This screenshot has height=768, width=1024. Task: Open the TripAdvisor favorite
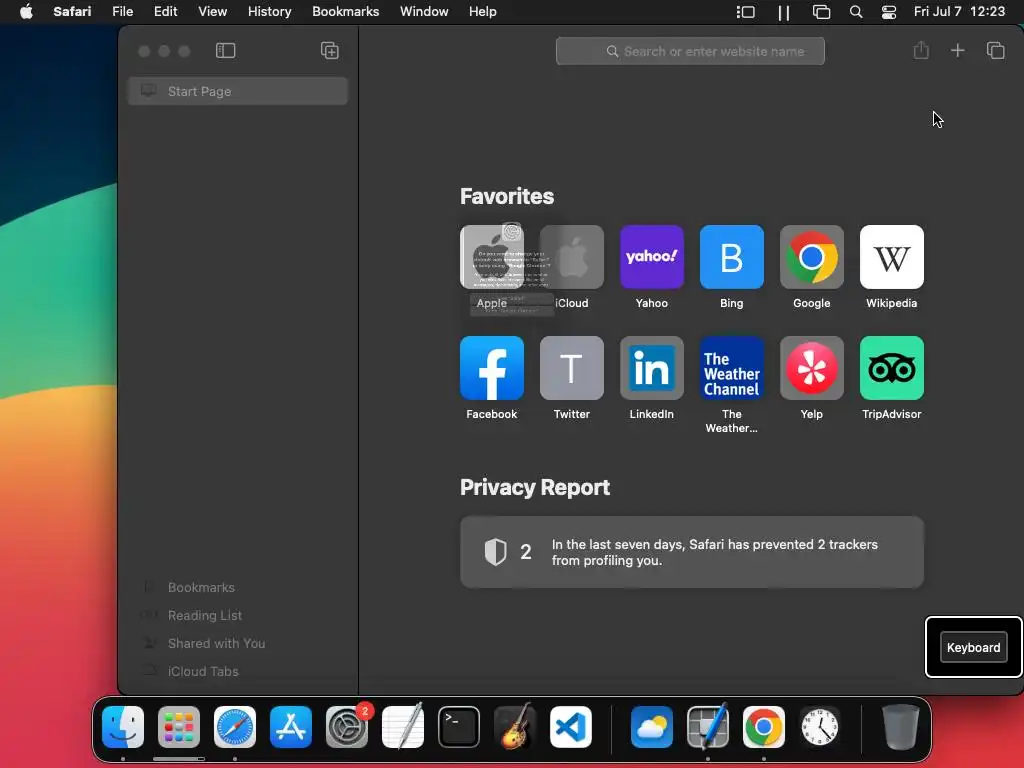pyautogui.click(x=891, y=368)
